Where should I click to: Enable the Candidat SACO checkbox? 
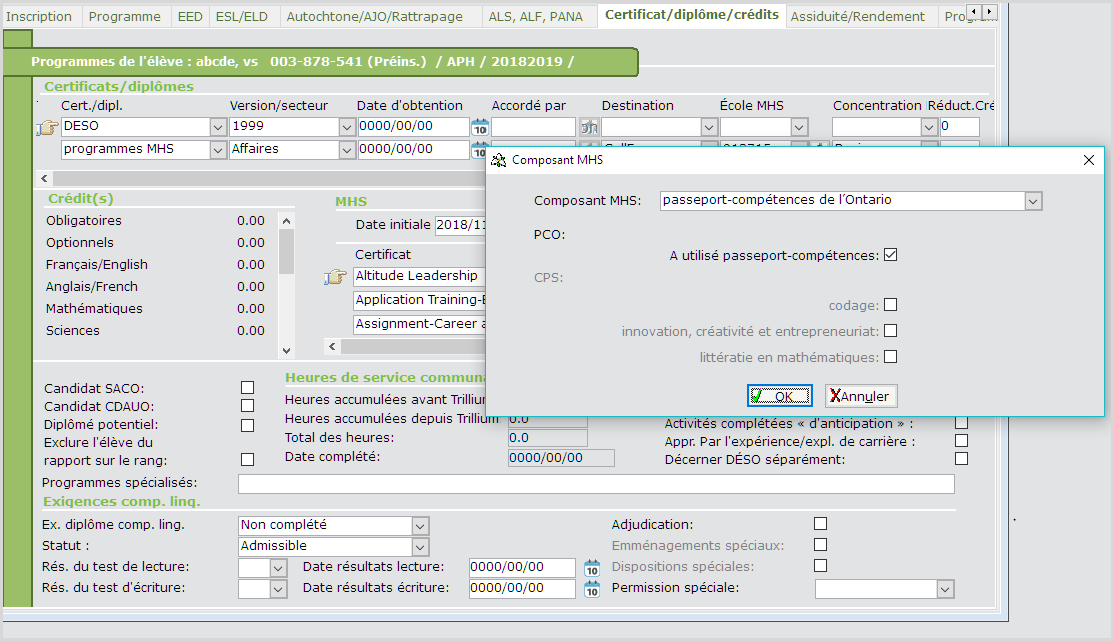click(247, 388)
